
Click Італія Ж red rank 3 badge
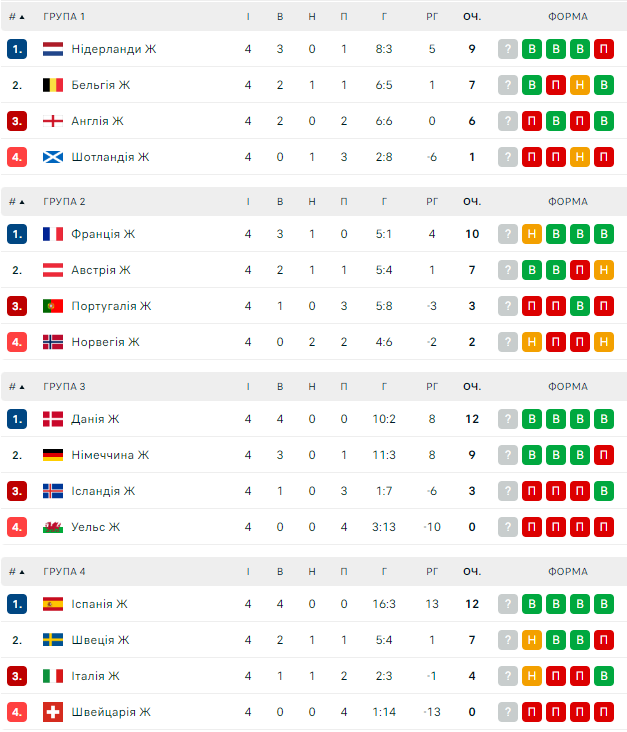click(x=17, y=676)
